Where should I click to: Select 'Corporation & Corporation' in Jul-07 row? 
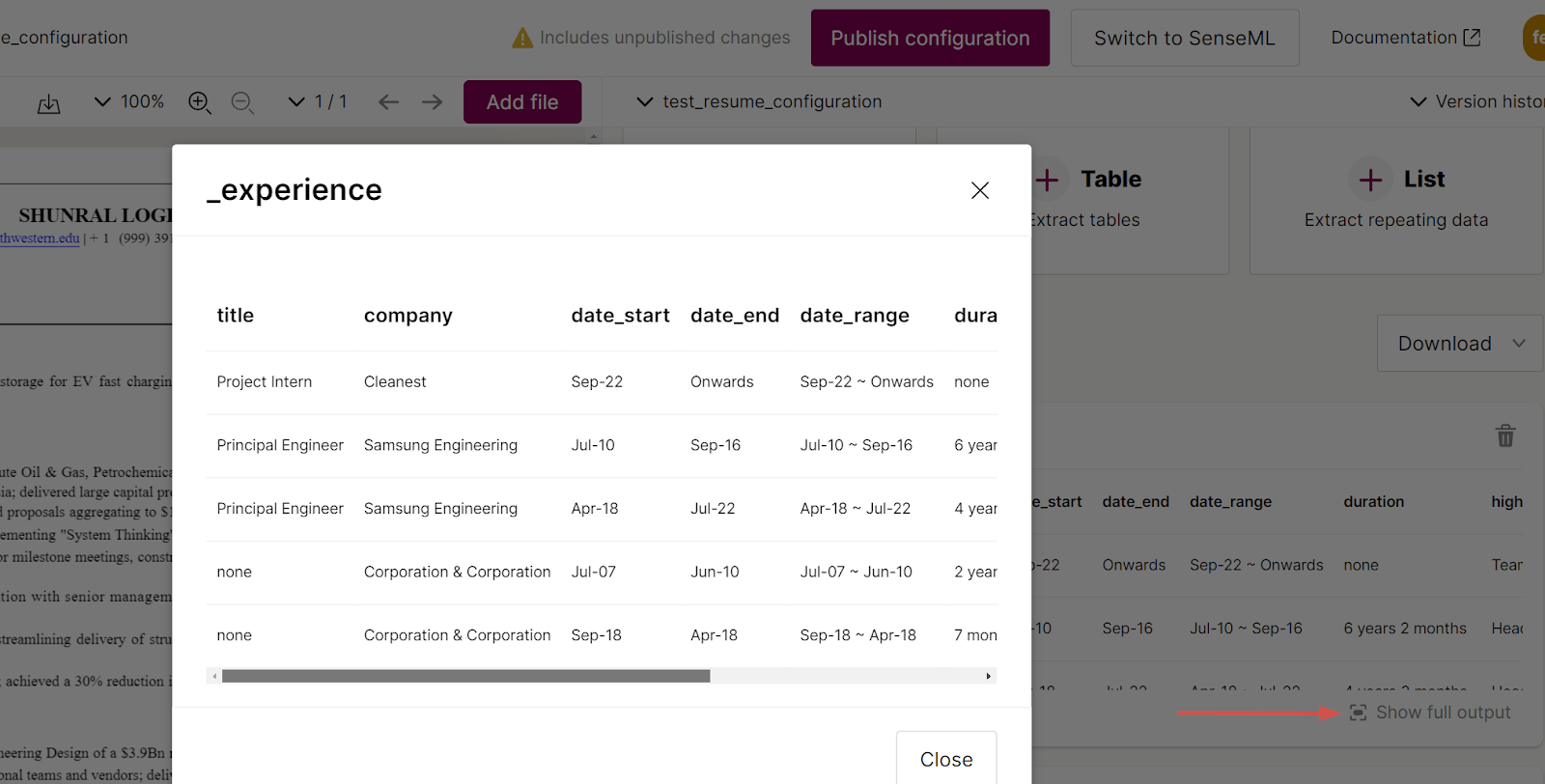click(x=457, y=572)
